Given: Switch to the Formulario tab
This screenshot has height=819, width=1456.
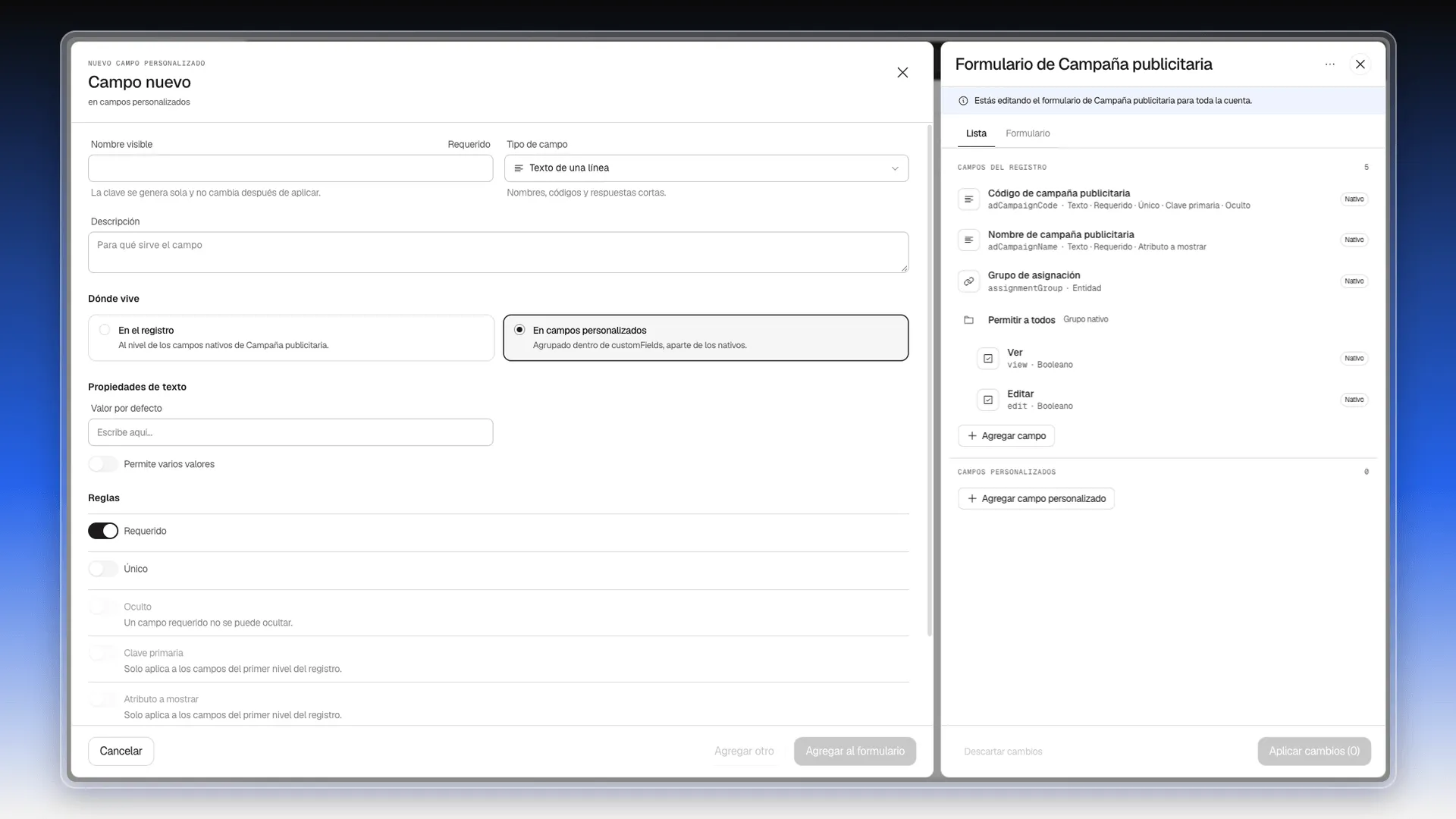Looking at the screenshot, I should [x=1028, y=133].
